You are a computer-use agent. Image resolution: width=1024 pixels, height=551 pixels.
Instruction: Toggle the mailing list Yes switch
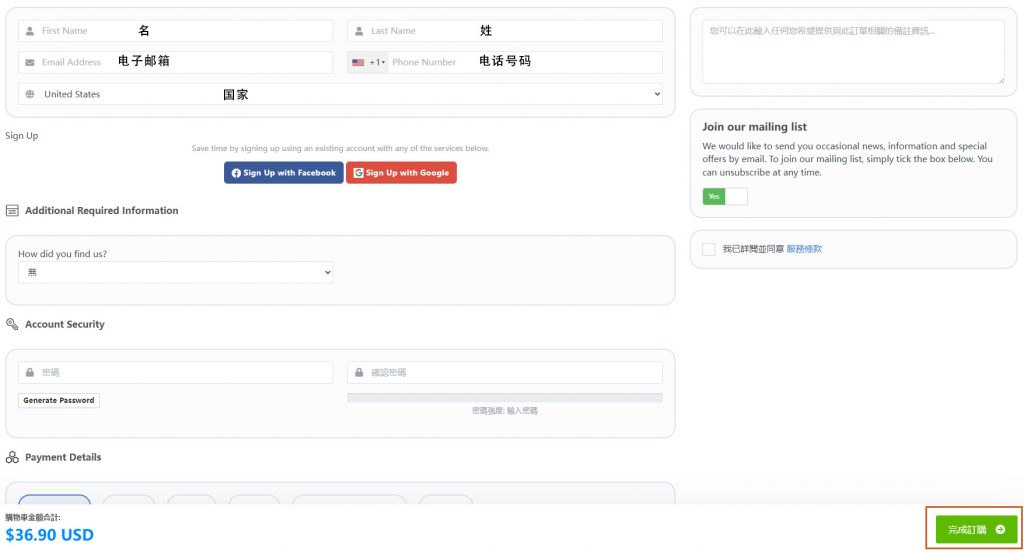pos(724,197)
